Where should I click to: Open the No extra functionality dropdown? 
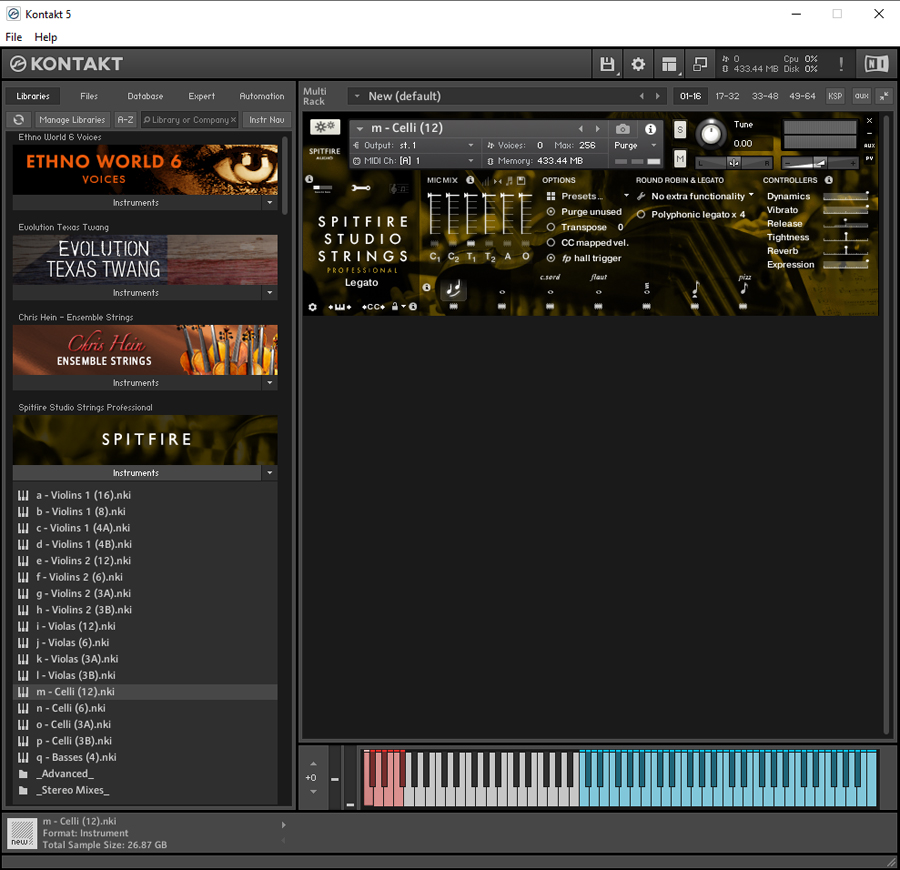point(696,196)
